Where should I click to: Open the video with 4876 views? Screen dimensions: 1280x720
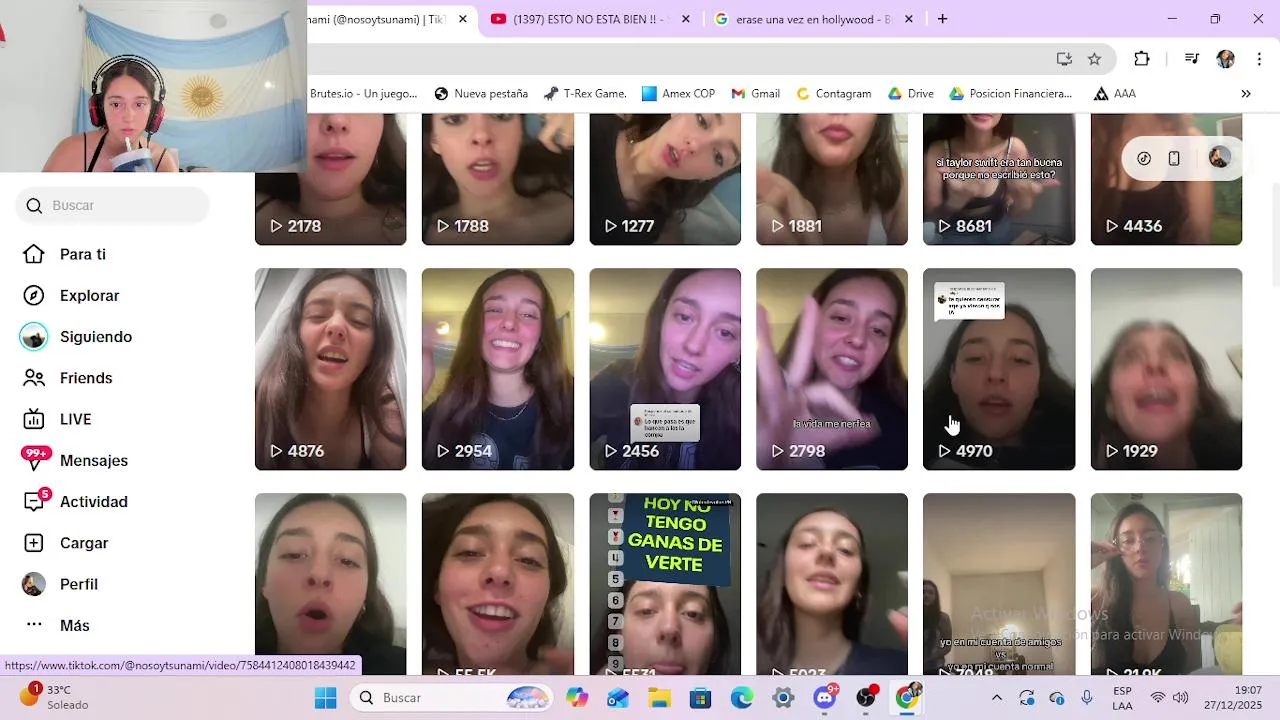point(330,369)
